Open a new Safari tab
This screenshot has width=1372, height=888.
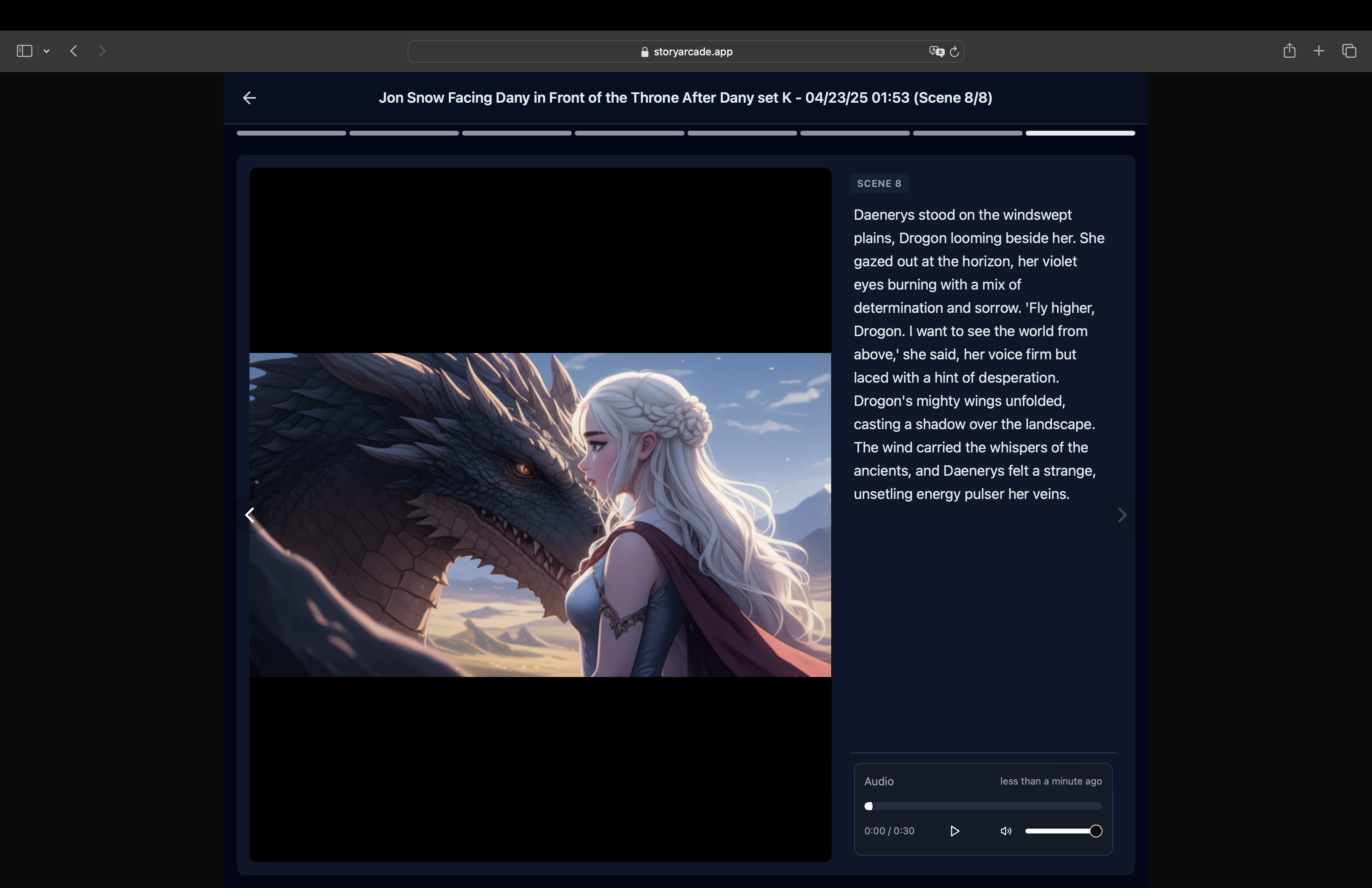(1318, 51)
